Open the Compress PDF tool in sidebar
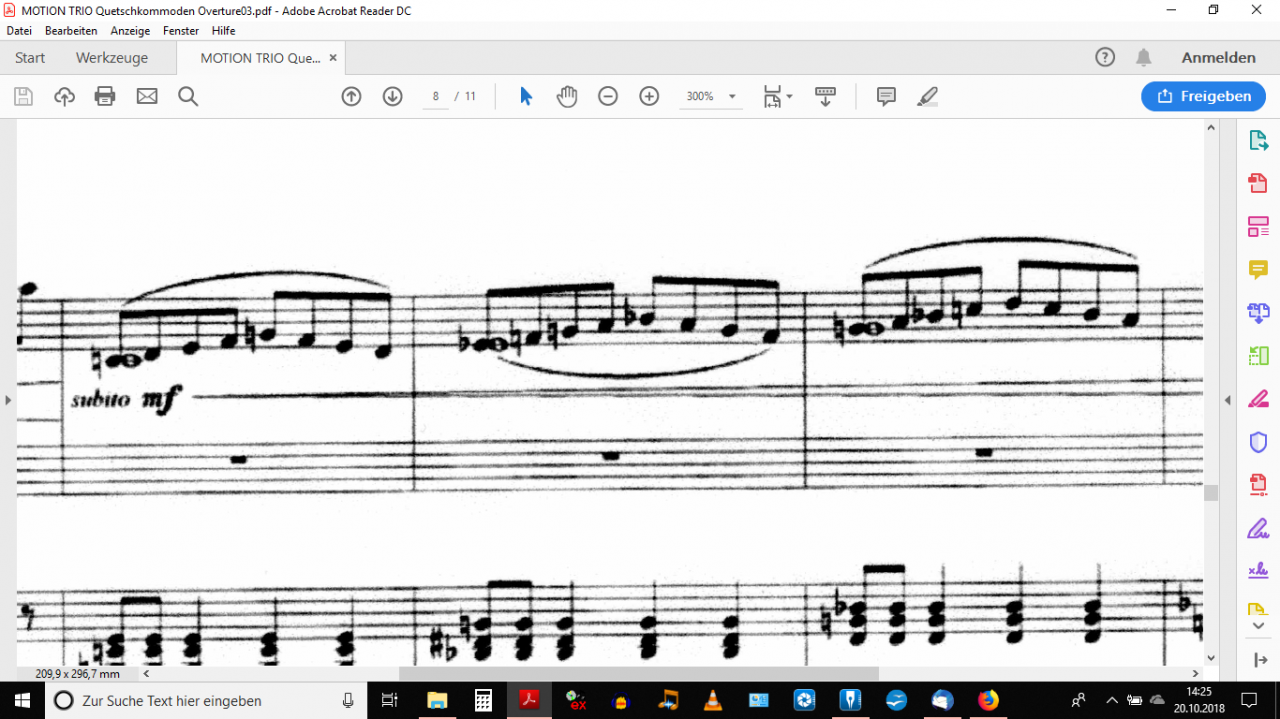The width and height of the screenshot is (1280, 719). coord(1258,484)
